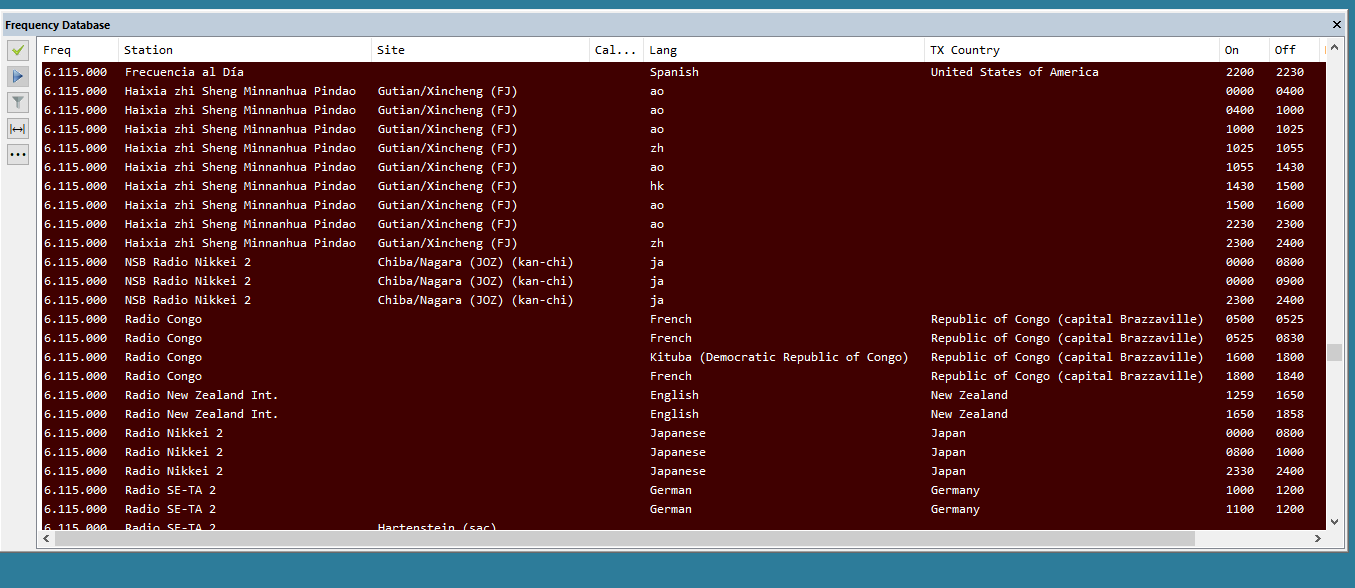Close the Frequency Database panel

(1336, 25)
